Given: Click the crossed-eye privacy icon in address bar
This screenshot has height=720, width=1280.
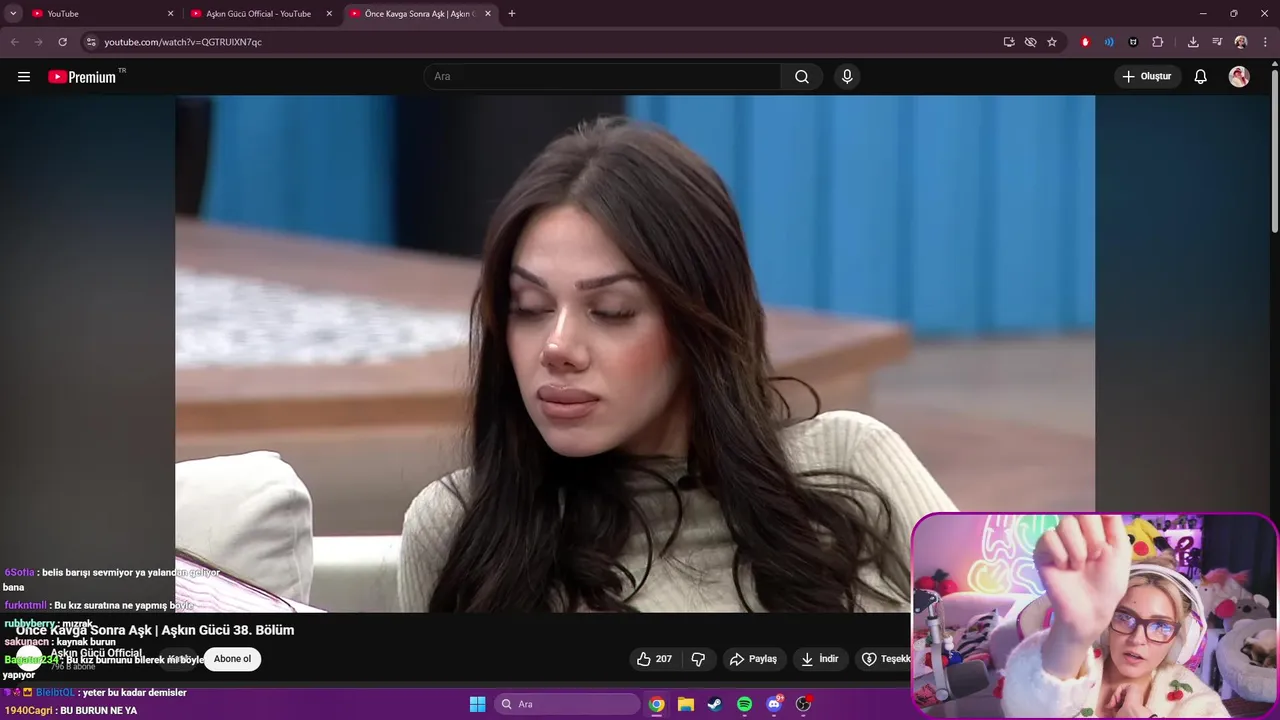Looking at the screenshot, I should coord(1030,42).
